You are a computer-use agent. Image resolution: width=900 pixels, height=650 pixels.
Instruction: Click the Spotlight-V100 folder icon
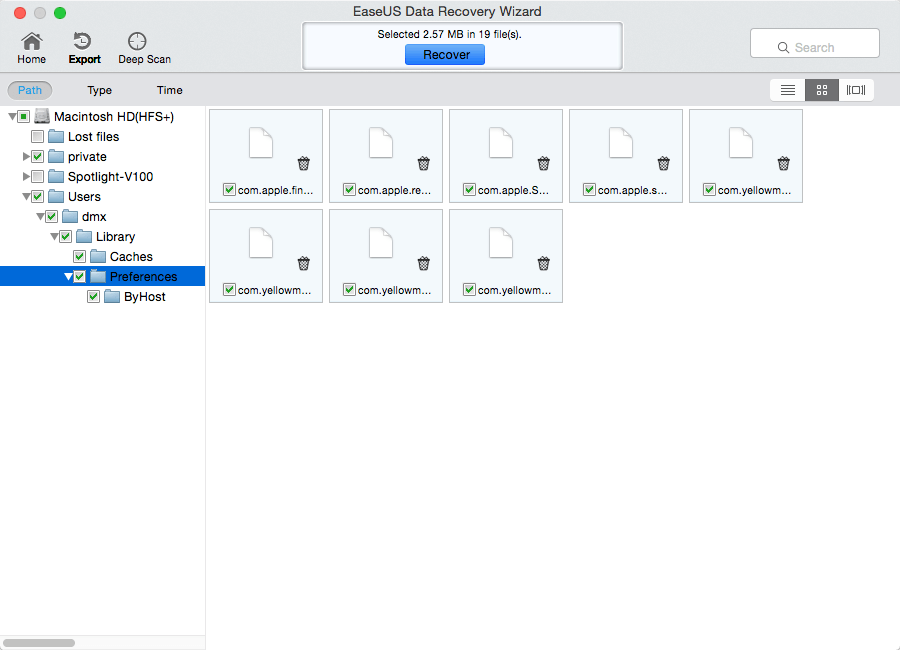56,177
